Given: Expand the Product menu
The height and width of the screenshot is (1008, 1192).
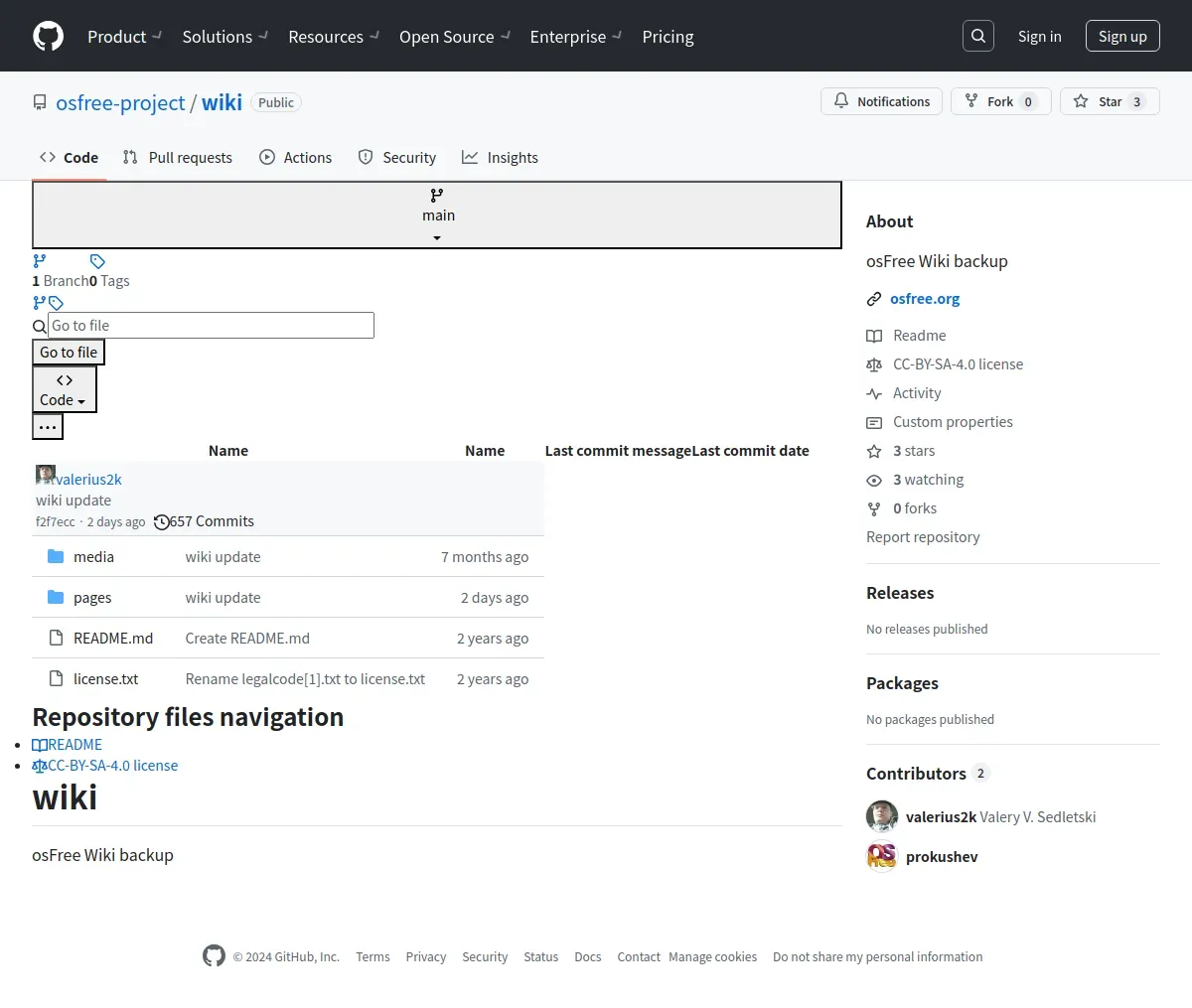Looking at the screenshot, I should (x=124, y=37).
